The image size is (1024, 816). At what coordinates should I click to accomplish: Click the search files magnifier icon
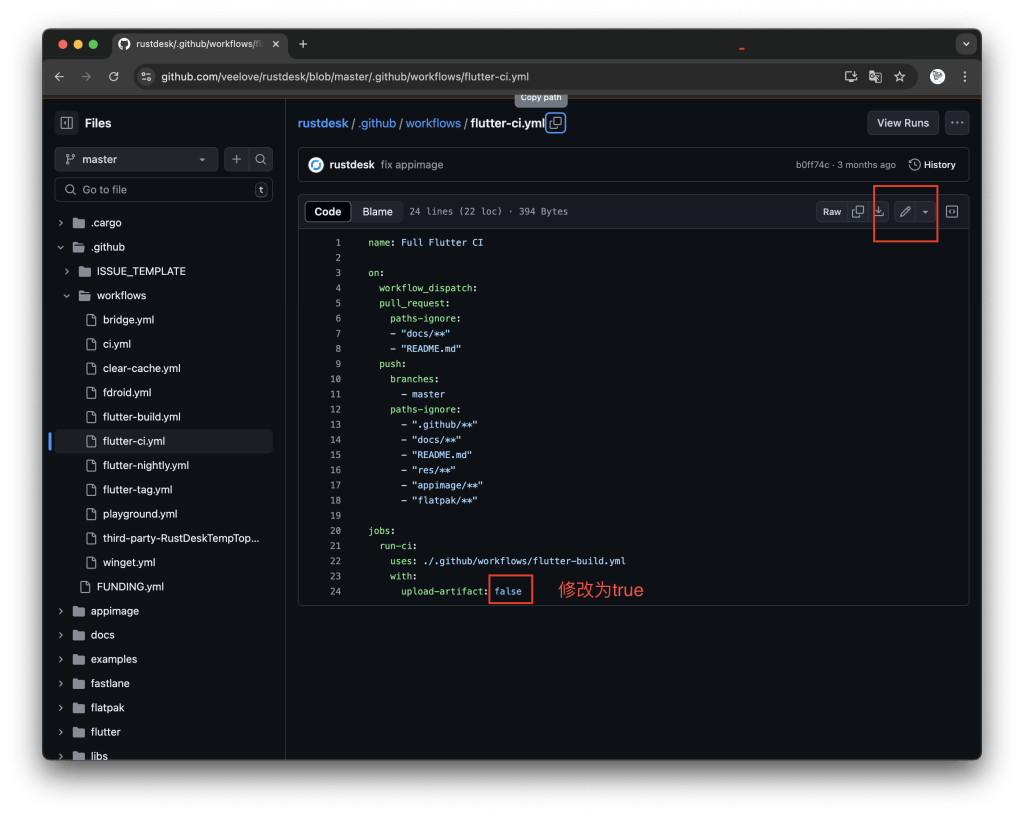[x=260, y=159]
